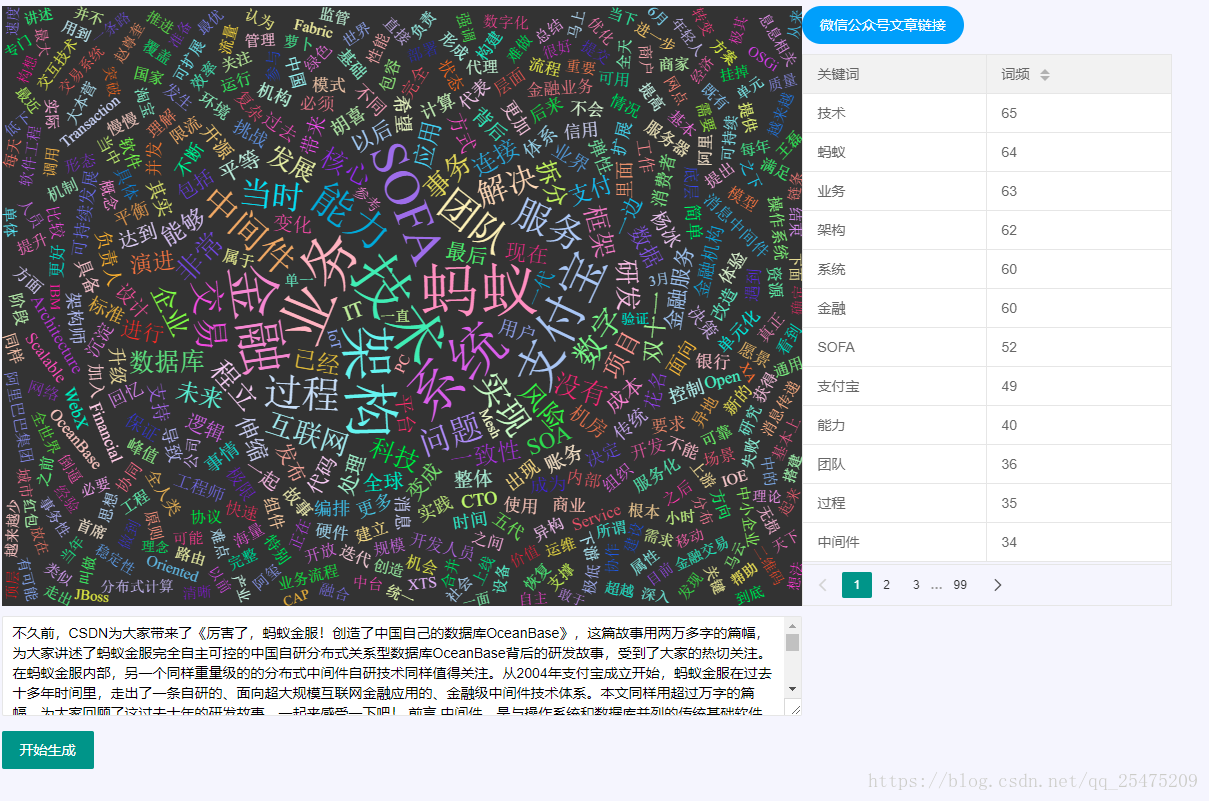Viewport: 1209px width, 801px height.
Task: Click the 开始生成 generate button
Action: tap(47, 748)
